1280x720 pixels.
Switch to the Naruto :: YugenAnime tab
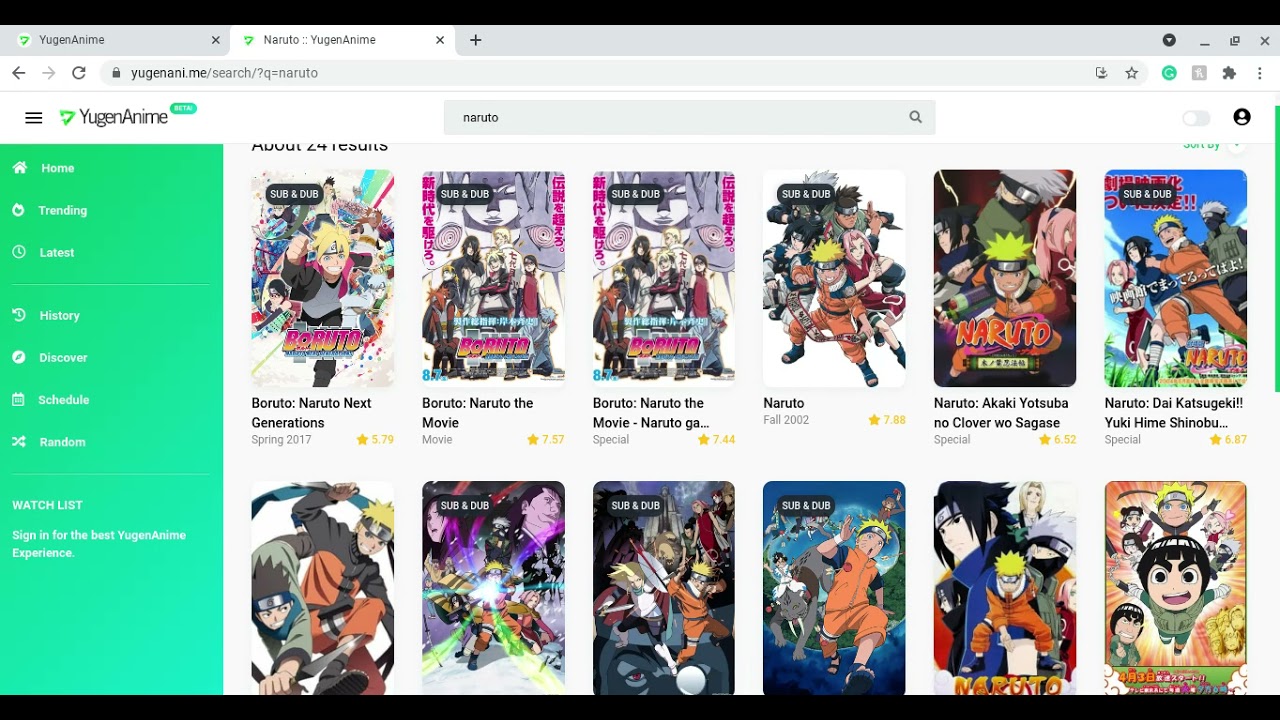pos(343,40)
